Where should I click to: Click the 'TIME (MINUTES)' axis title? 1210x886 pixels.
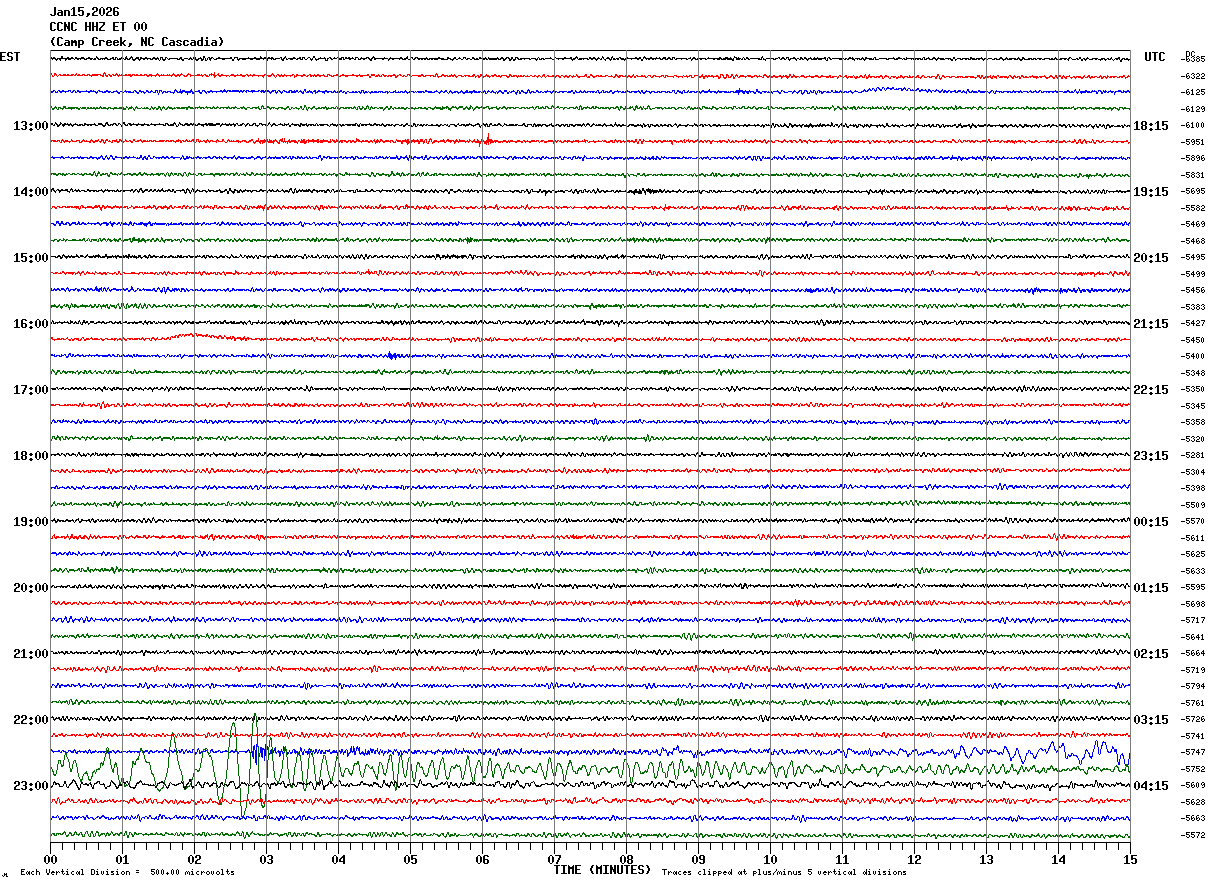602,870
